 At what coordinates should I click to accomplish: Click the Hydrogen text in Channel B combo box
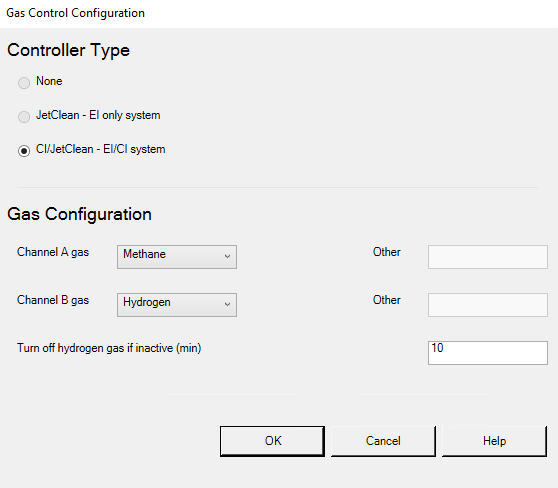[x=147, y=302]
